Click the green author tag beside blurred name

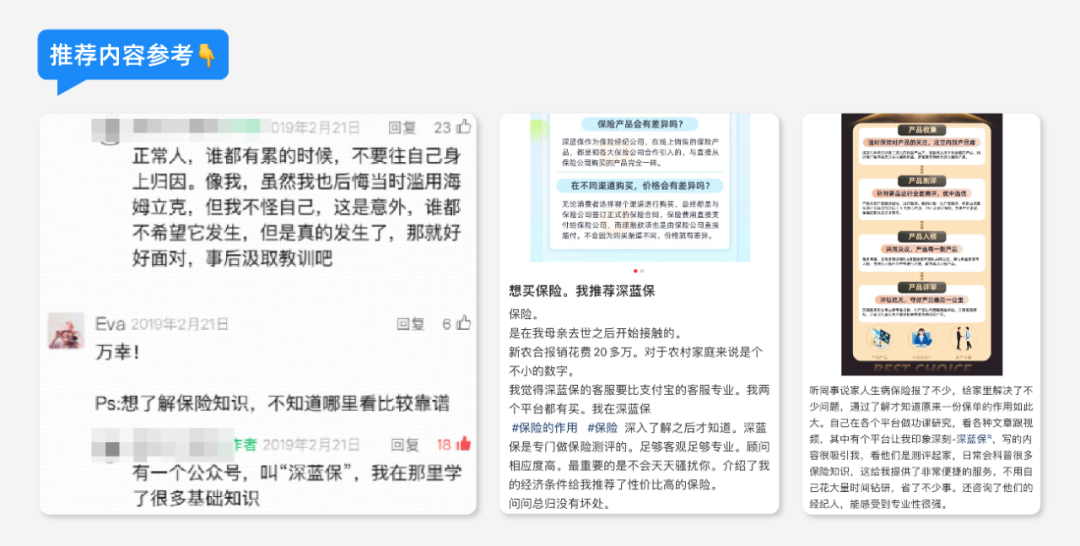(x=247, y=445)
